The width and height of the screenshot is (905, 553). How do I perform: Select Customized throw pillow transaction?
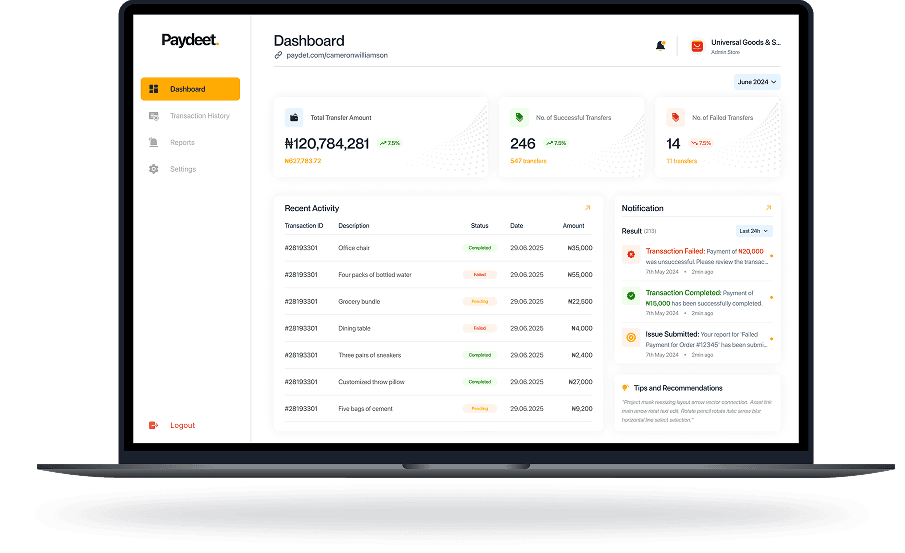[x=439, y=382]
